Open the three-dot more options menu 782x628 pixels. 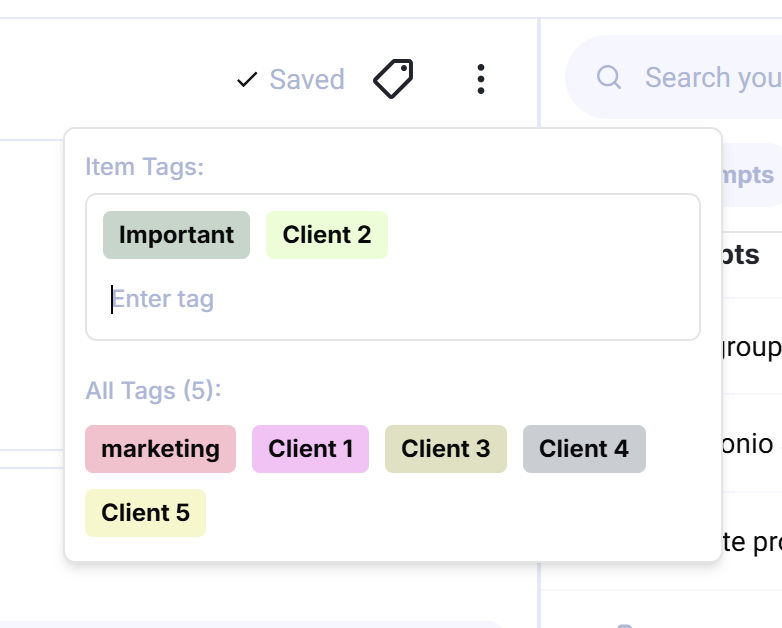(481, 78)
